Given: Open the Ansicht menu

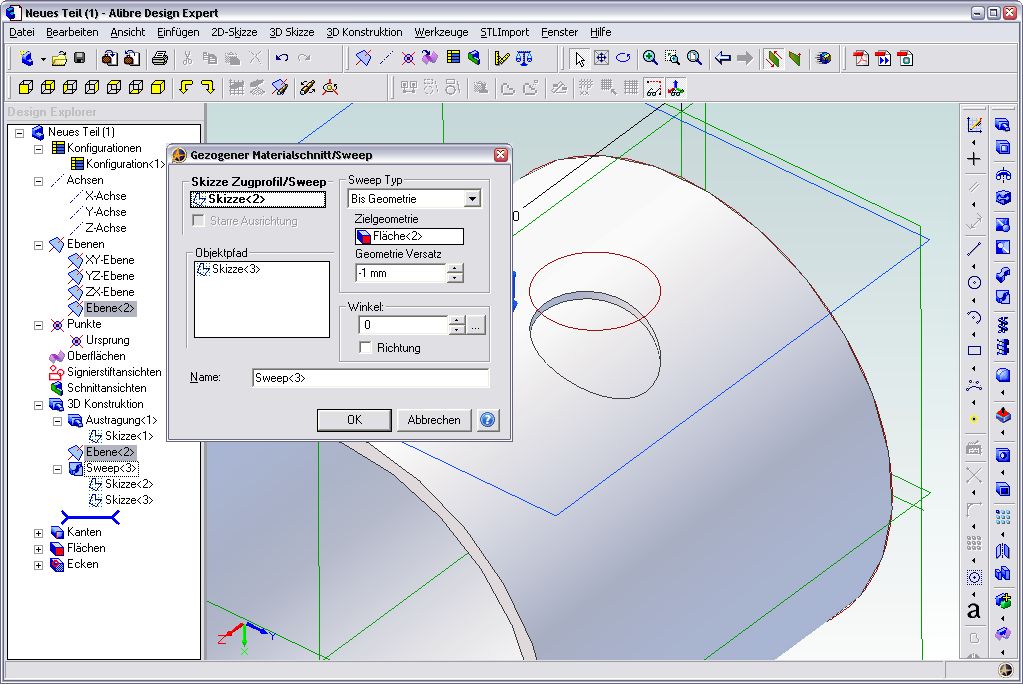Looking at the screenshot, I should click(128, 32).
